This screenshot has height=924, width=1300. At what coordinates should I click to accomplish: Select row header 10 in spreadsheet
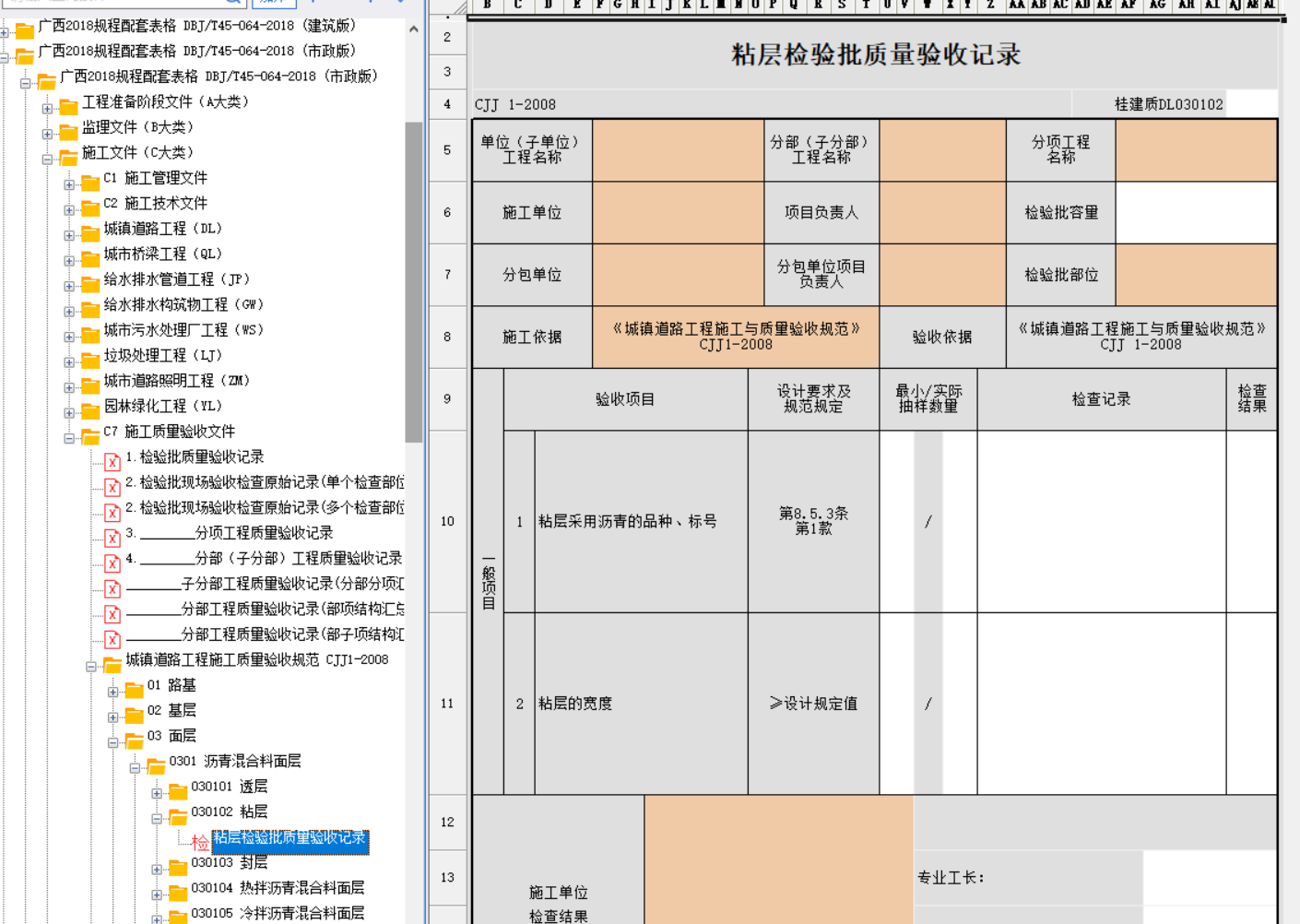click(447, 521)
